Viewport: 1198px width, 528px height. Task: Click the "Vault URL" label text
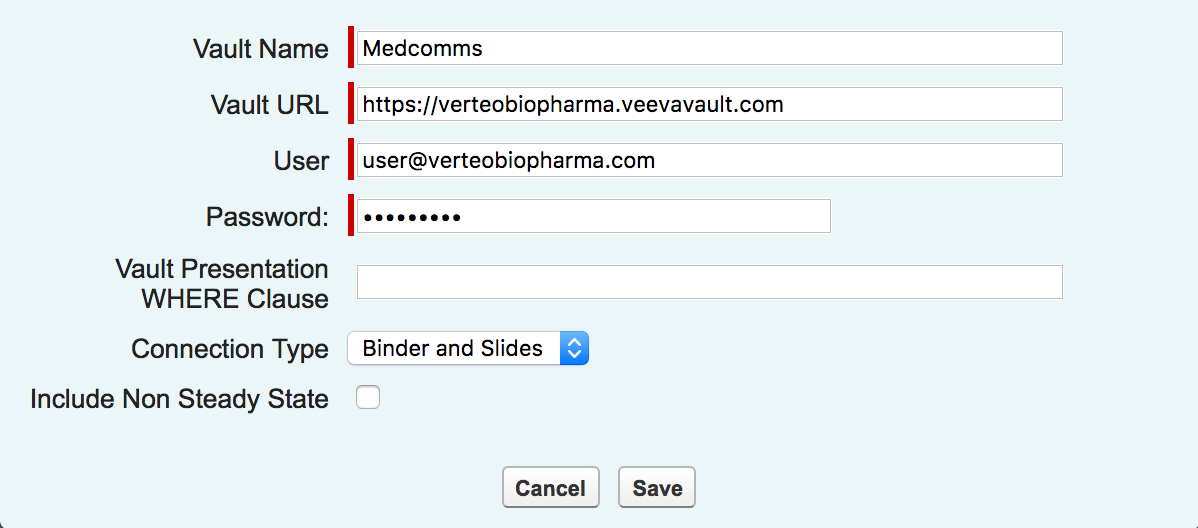(269, 105)
